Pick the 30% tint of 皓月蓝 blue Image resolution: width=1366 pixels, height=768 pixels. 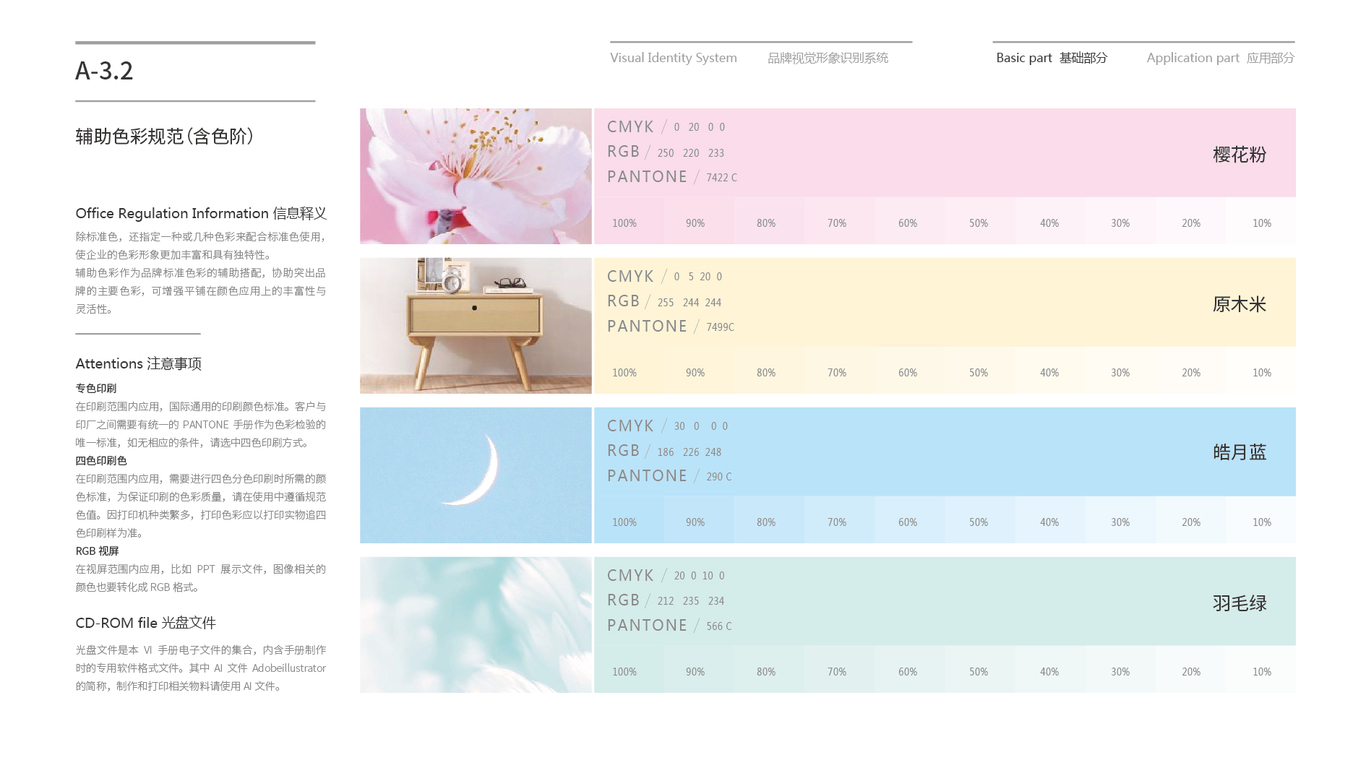pos(1120,520)
